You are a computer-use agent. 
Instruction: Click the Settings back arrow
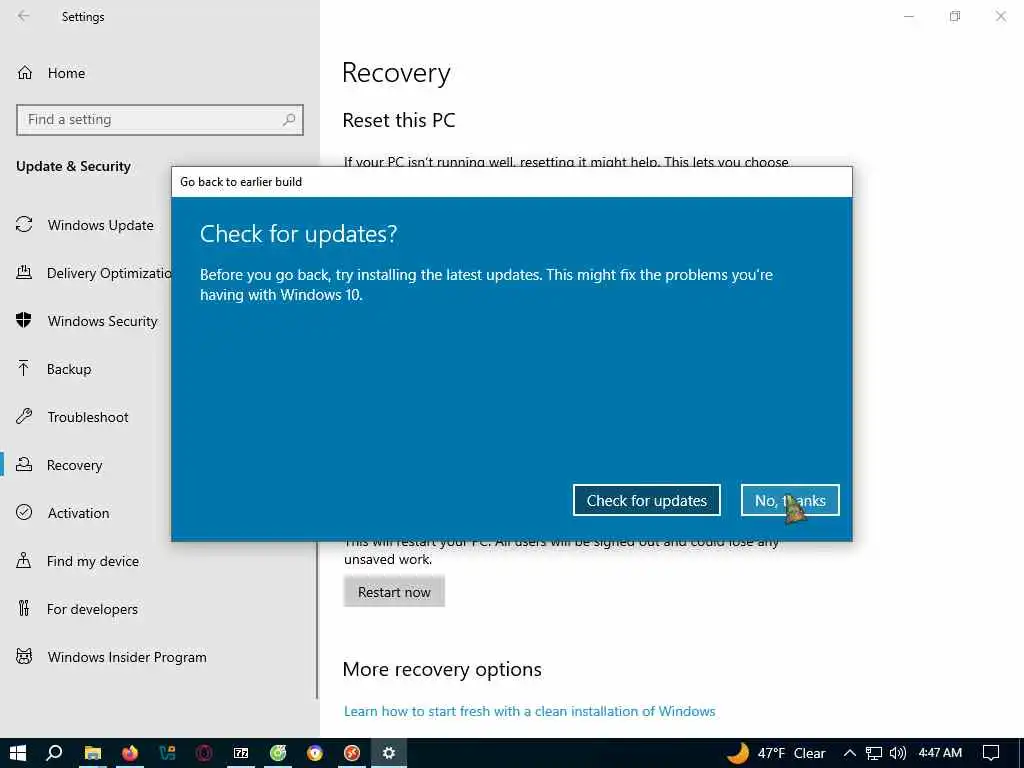click(24, 16)
